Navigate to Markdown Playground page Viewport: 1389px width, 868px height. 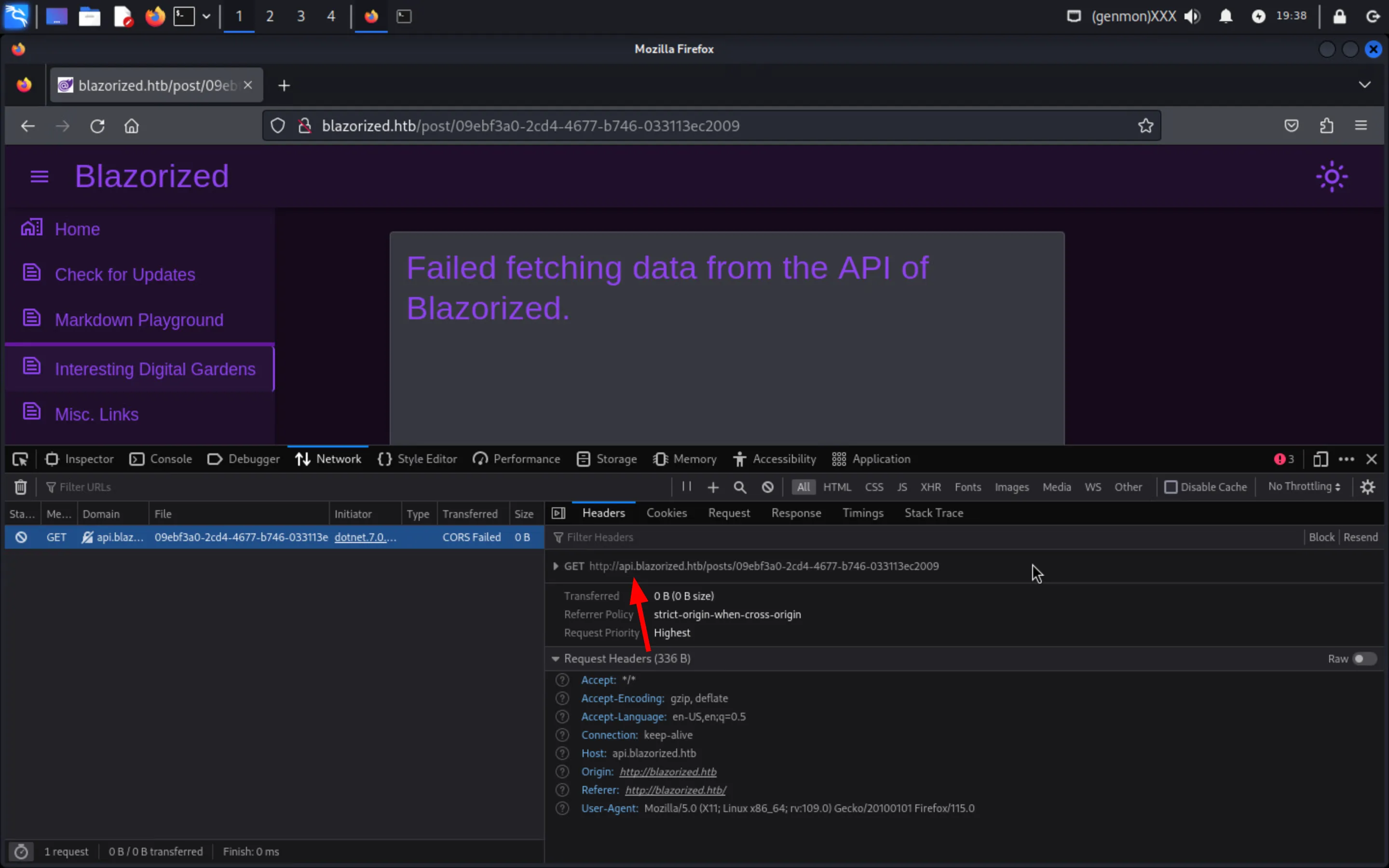(139, 320)
